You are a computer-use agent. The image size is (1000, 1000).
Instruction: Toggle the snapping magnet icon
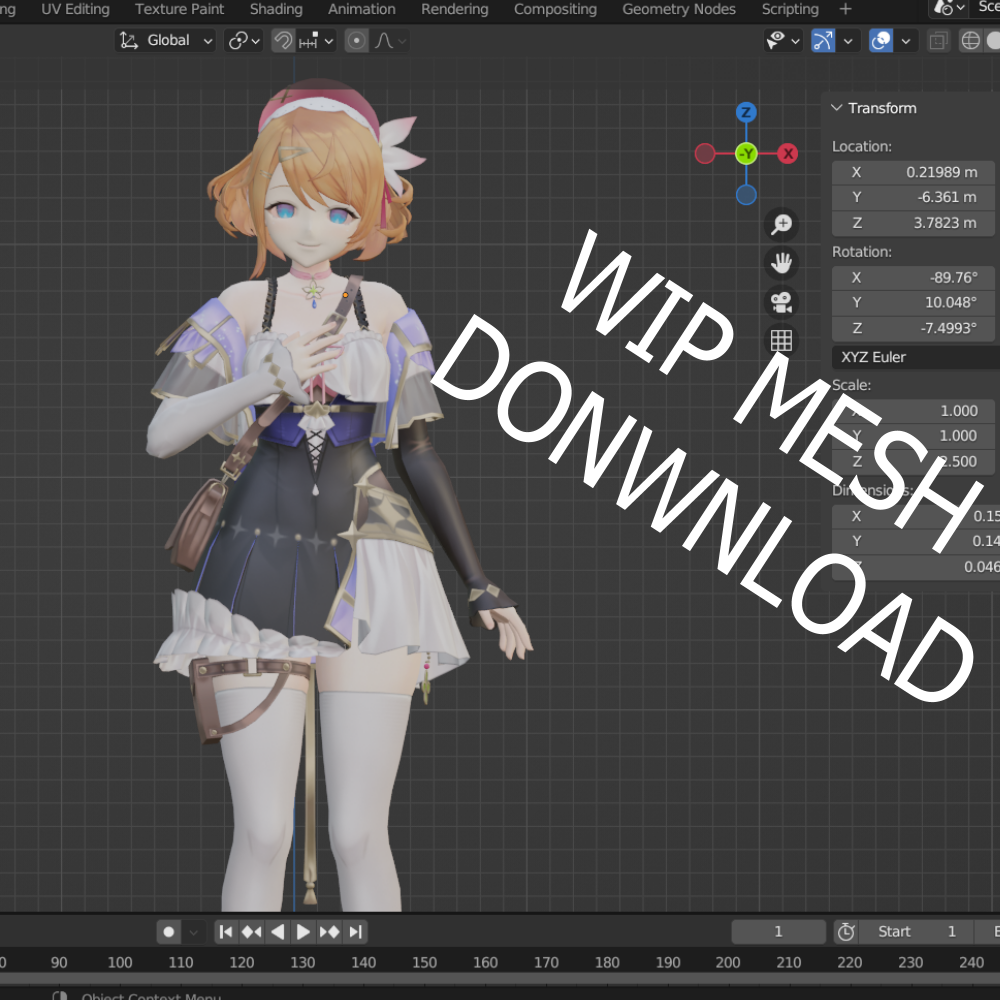coord(283,41)
